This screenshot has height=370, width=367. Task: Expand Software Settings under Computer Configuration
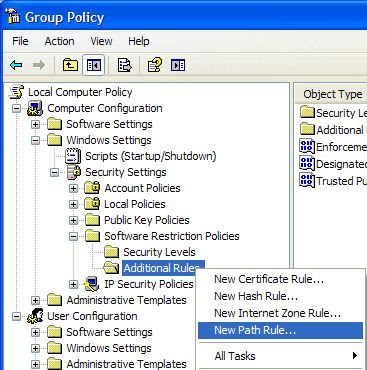[35, 124]
